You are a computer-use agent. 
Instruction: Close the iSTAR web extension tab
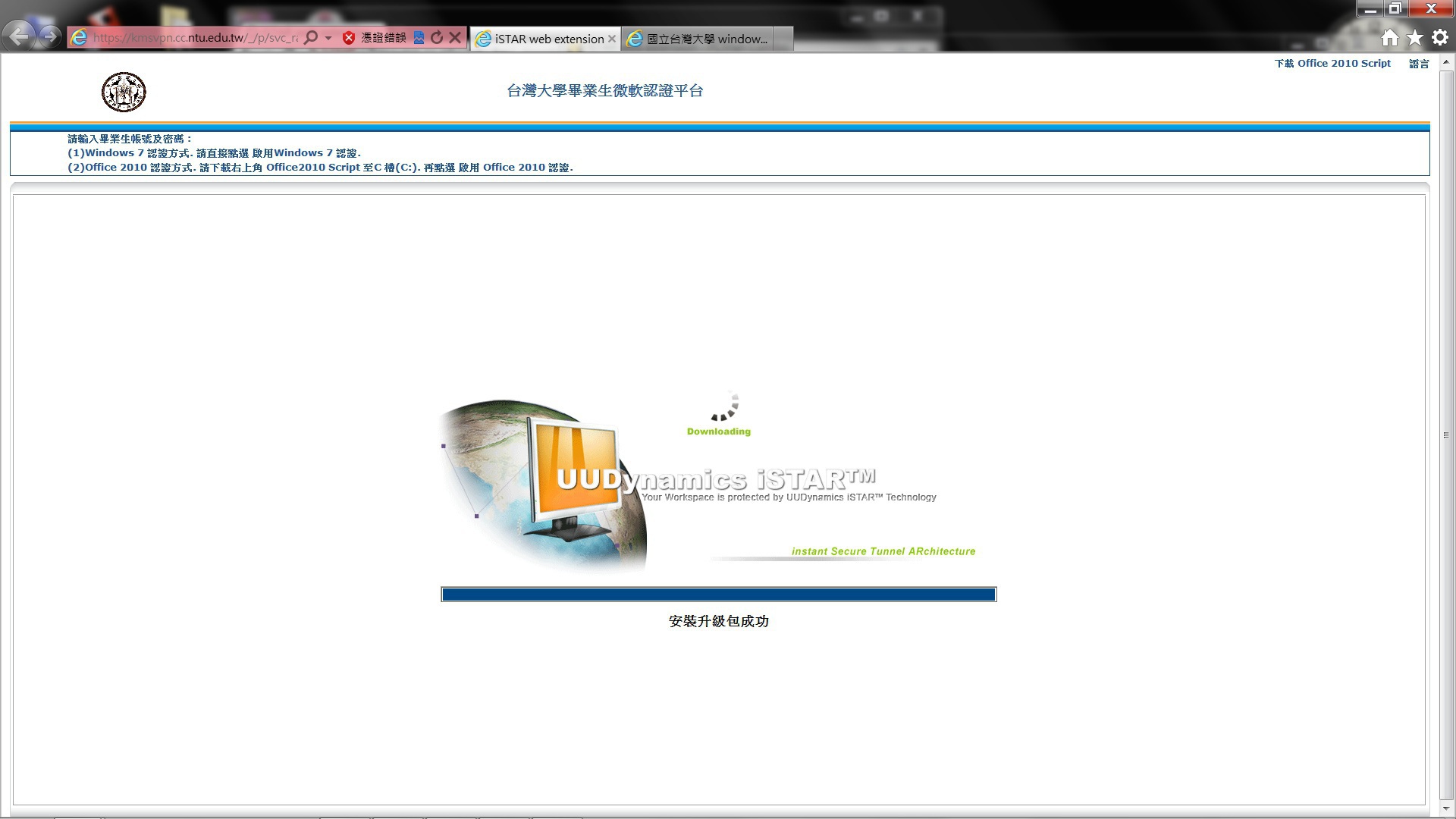pos(612,39)
